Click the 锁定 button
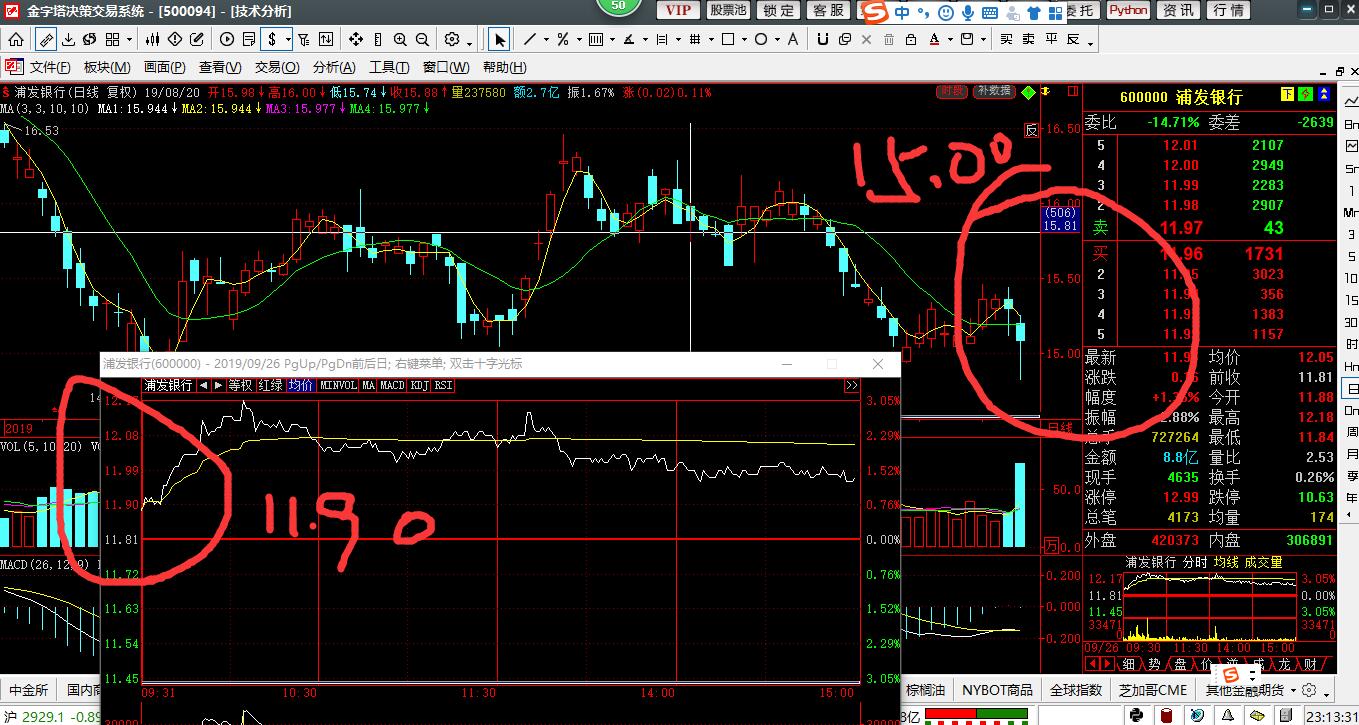This screenshot has width=1359, height=725. click(778, 10)
